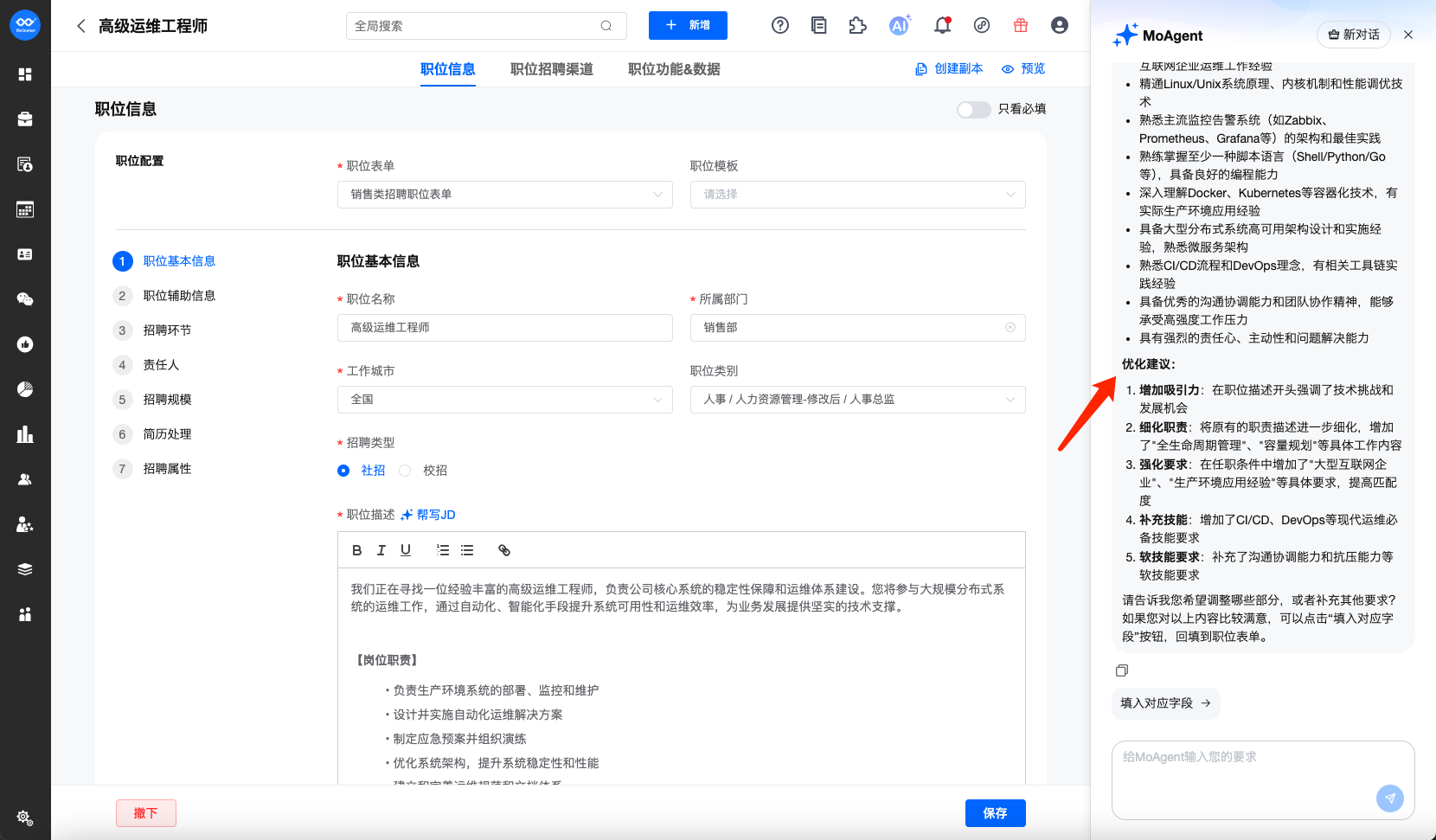Click the 填入对应字段 button
The width and height of the screenshot is (1436, 840).
(x=1166, y=703)
